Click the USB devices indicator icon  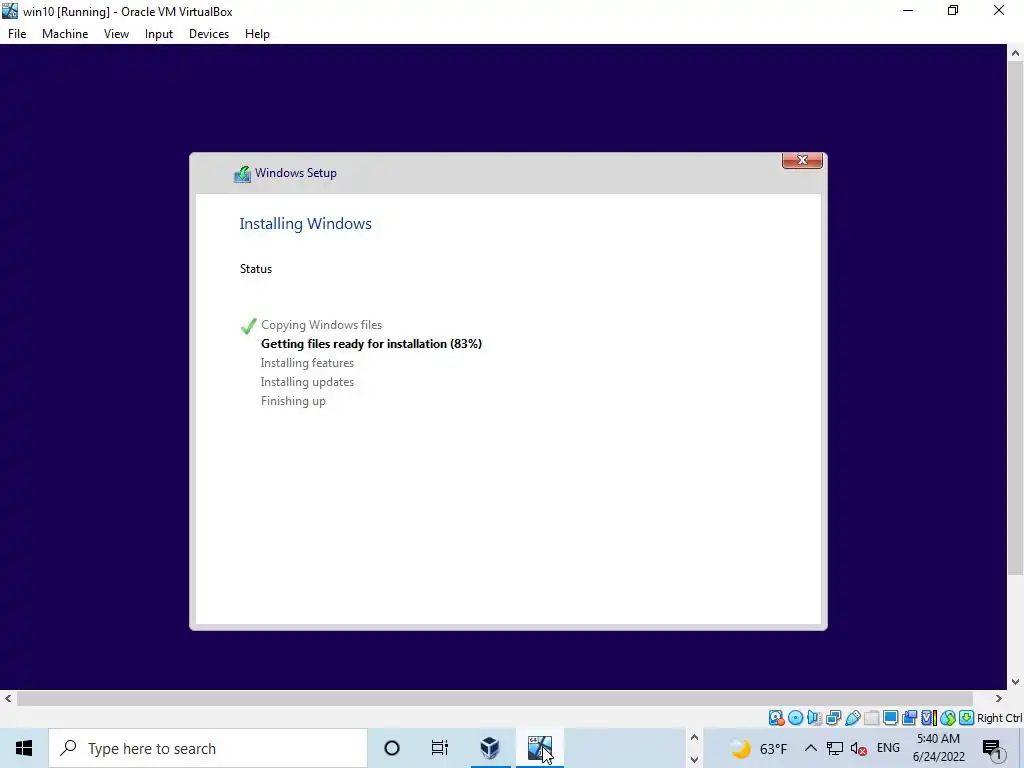coord(852,718)
